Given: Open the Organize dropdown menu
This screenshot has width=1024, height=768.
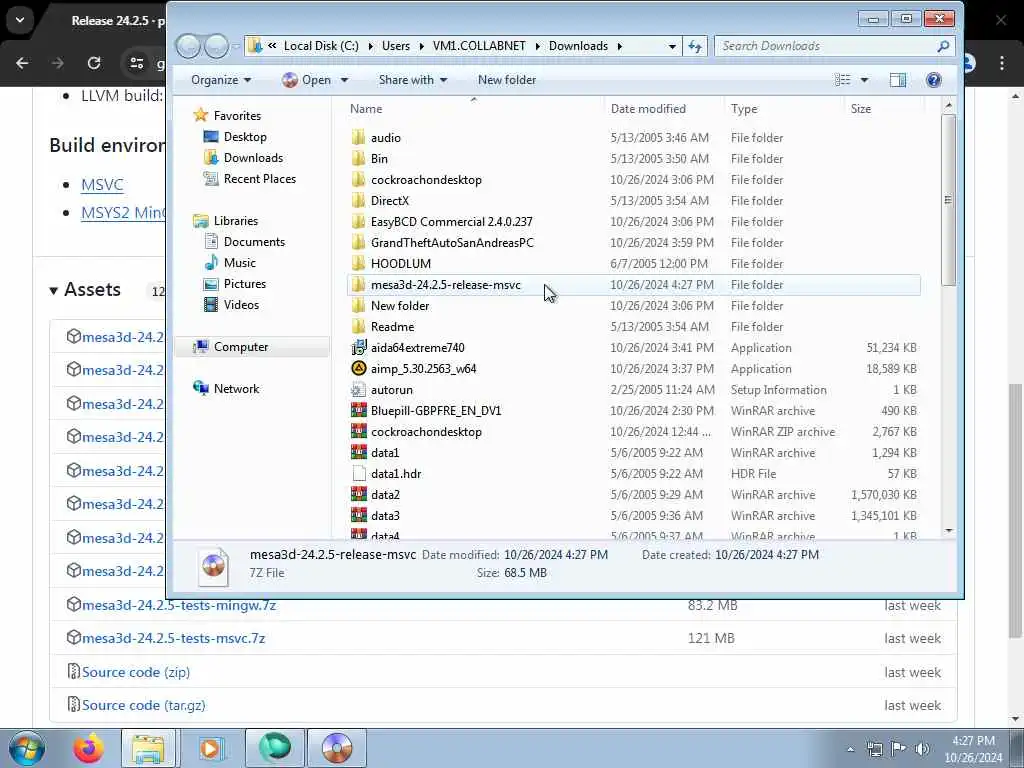Looking at the screenshot, I should 221,80.
